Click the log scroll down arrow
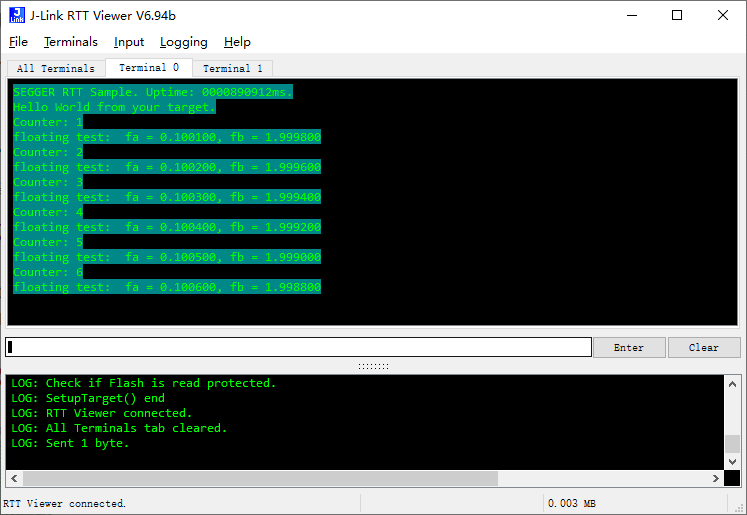The height and width of the screenshot is (515, 747). (732, 462)
